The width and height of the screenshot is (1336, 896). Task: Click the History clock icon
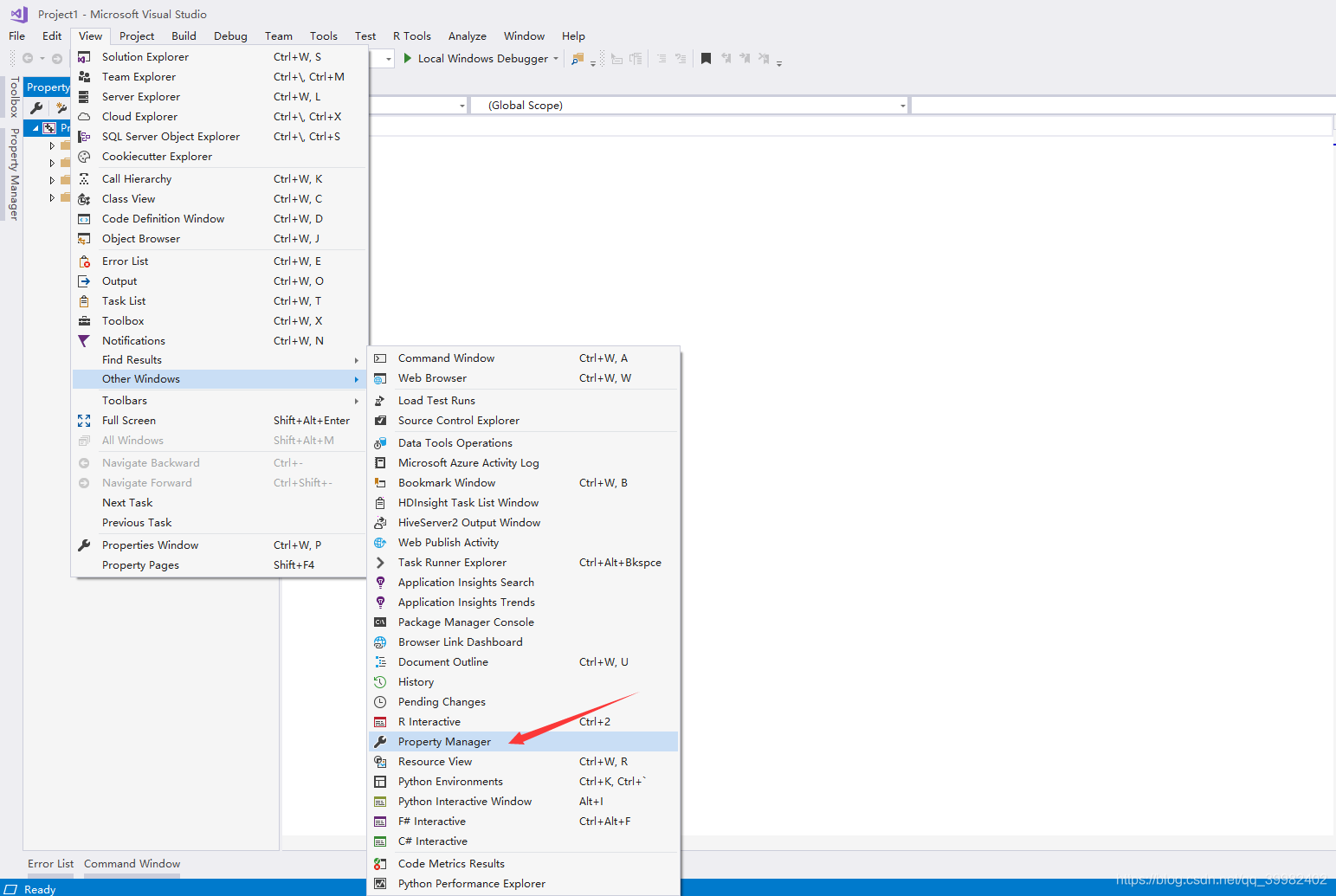[x=380, y=682]
